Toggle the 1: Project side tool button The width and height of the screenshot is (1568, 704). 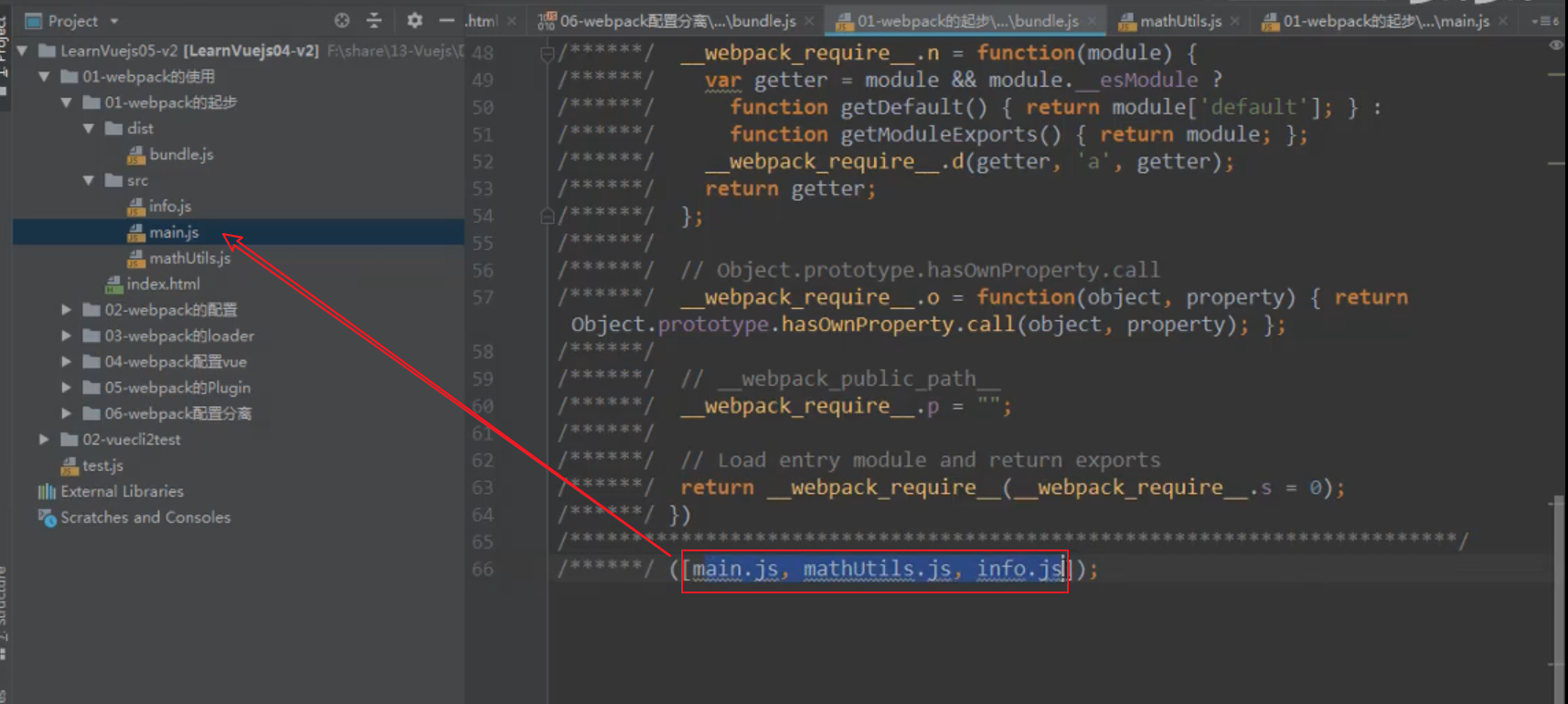[x=5, y=55]
